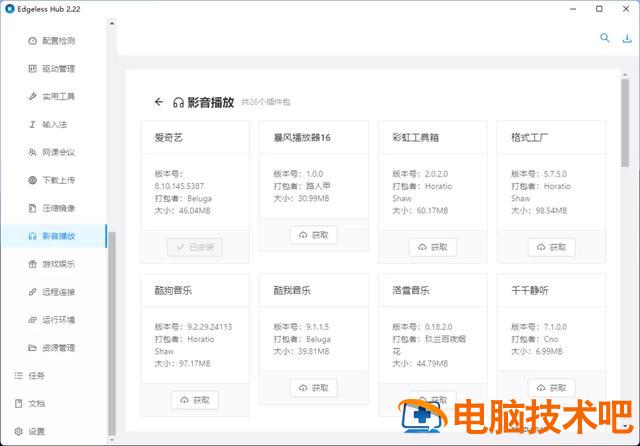The height and width of the screenshot is (446, 640).
Task: Click the 任务 list icon
Action: [18, 375]
